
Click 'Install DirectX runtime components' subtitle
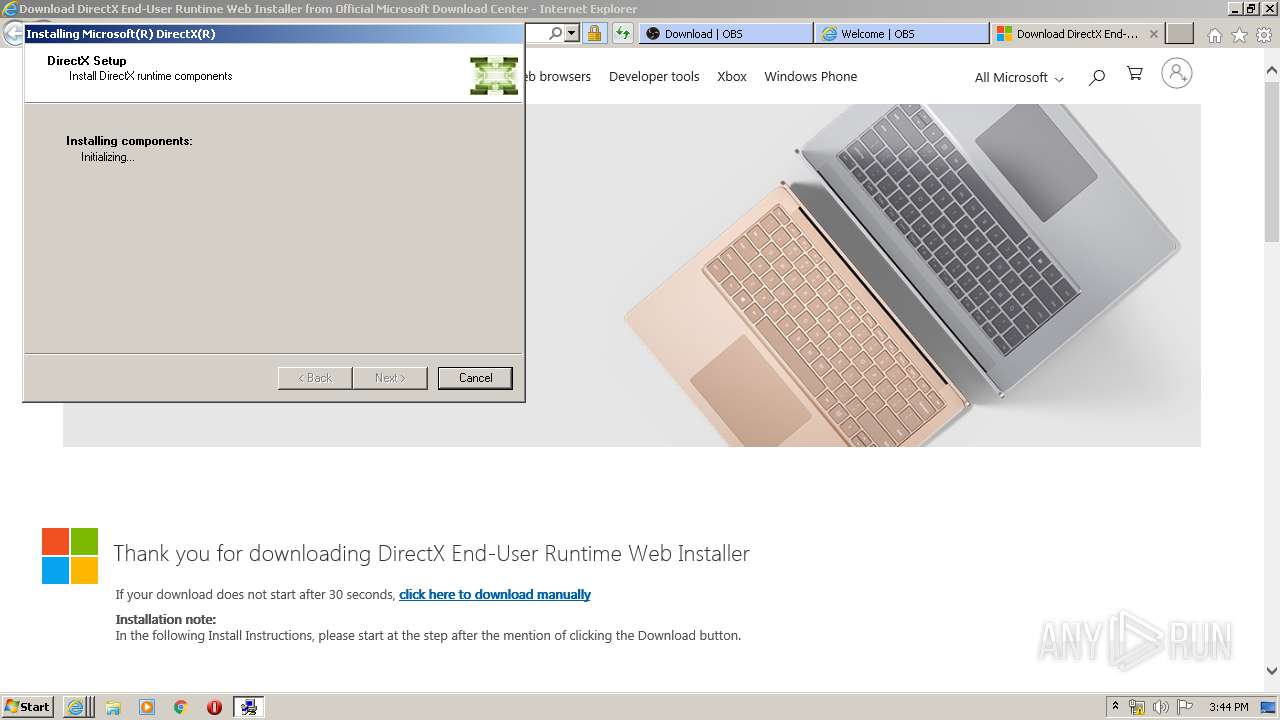pos(151,76)
